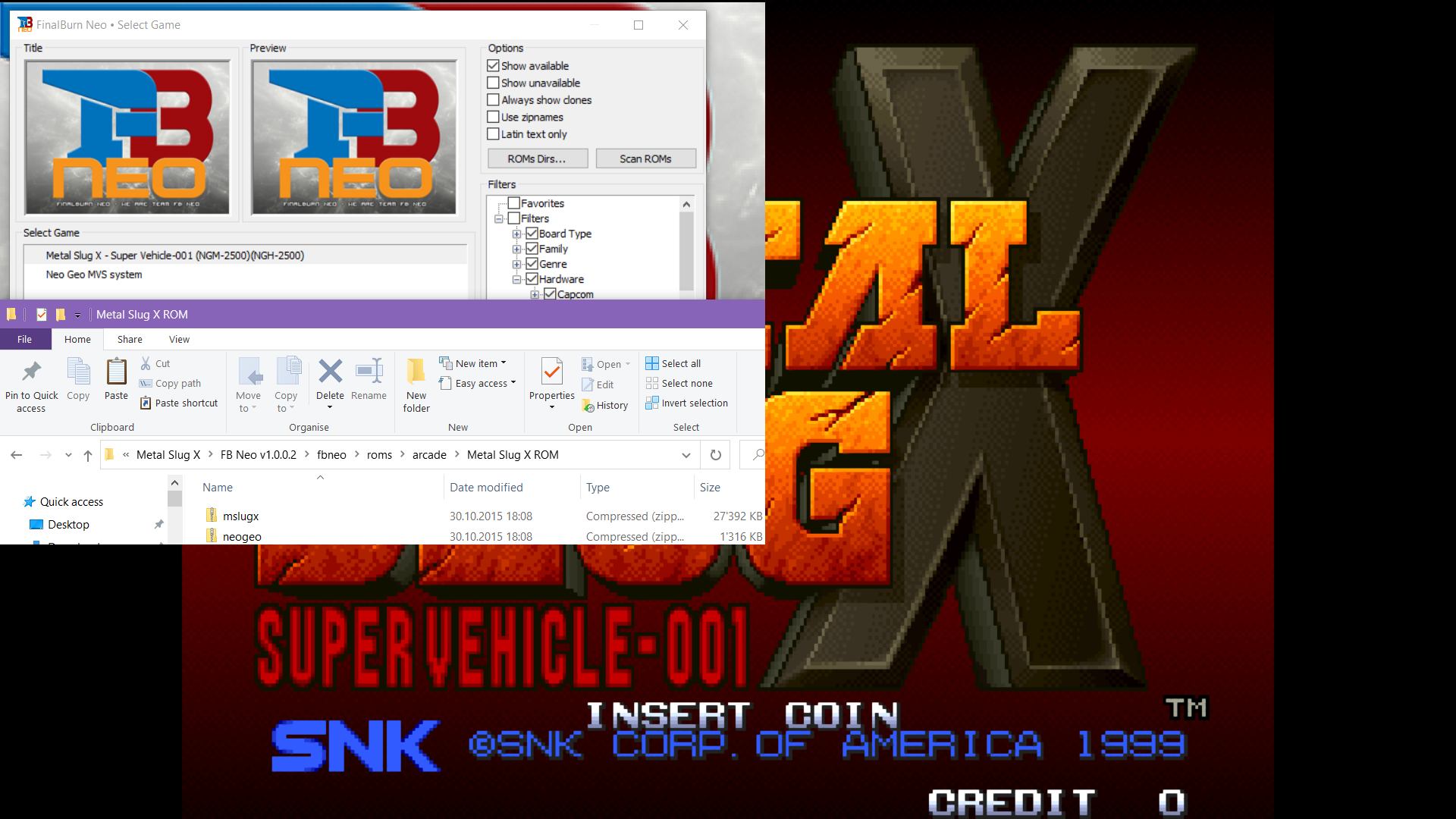Expand the Capcom tree node
This screenshot has height=819, width=1456.
[535, 294]
